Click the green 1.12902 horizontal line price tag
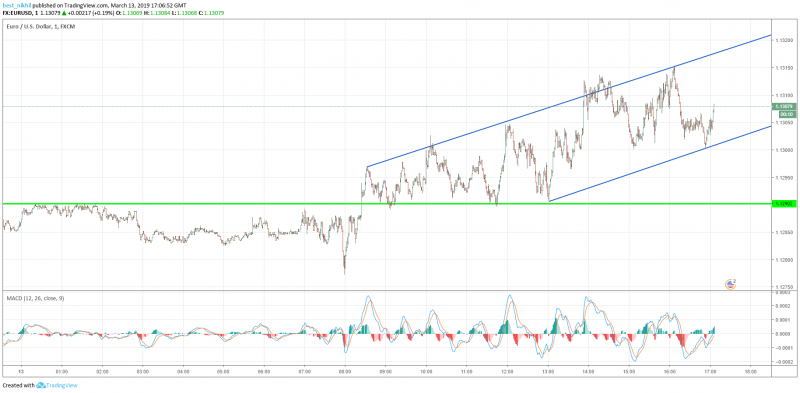Screen dimensions: 800x393 pyautogui.click(x=785, y=204)
